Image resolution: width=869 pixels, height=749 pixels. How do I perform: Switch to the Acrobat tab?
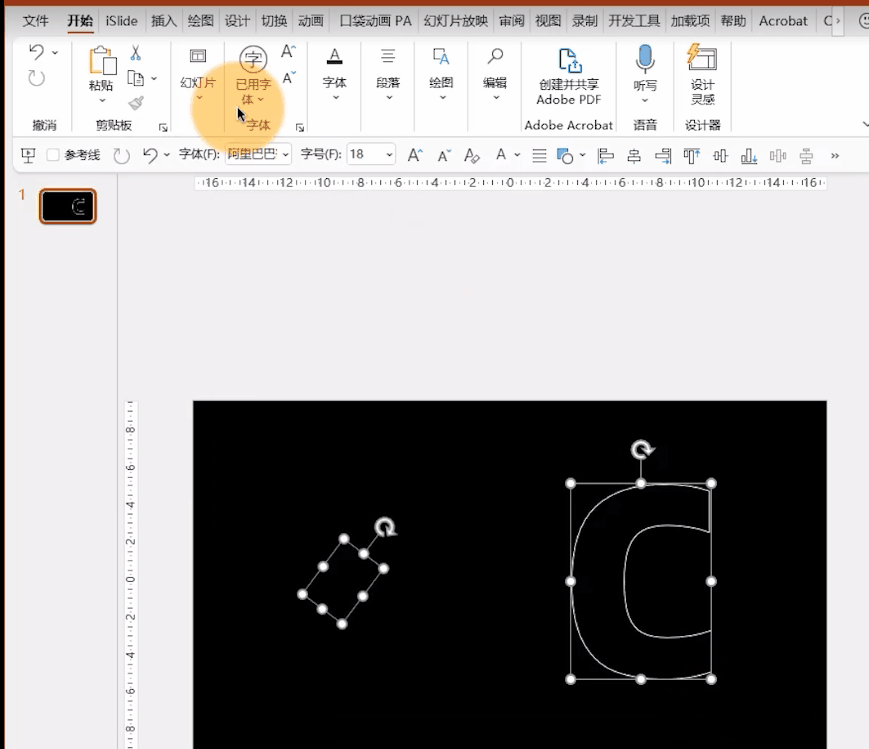point(783,21)
